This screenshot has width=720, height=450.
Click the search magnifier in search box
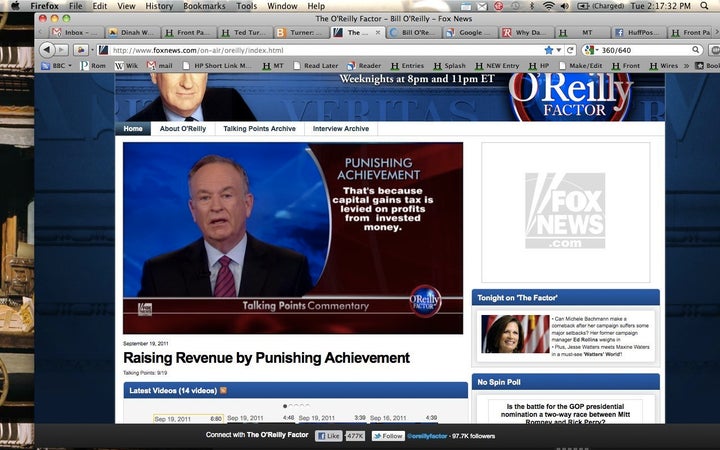696,50
